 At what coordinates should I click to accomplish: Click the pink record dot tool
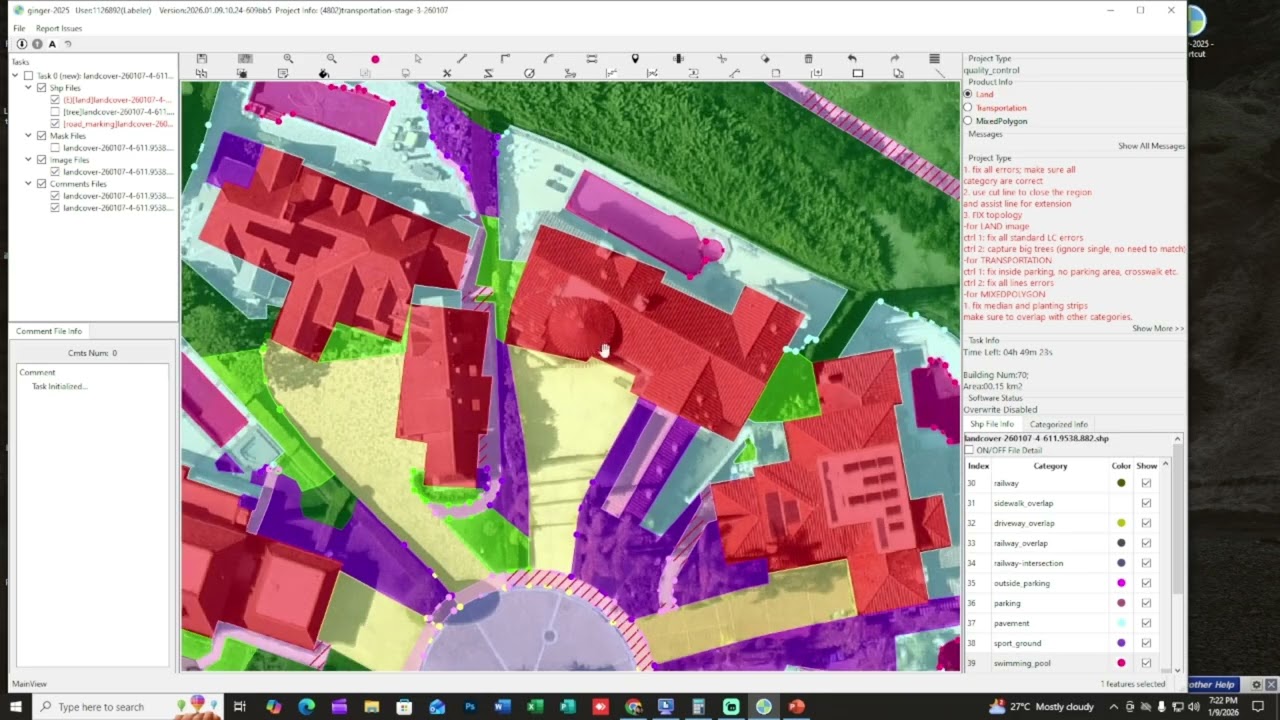[375, 59]
